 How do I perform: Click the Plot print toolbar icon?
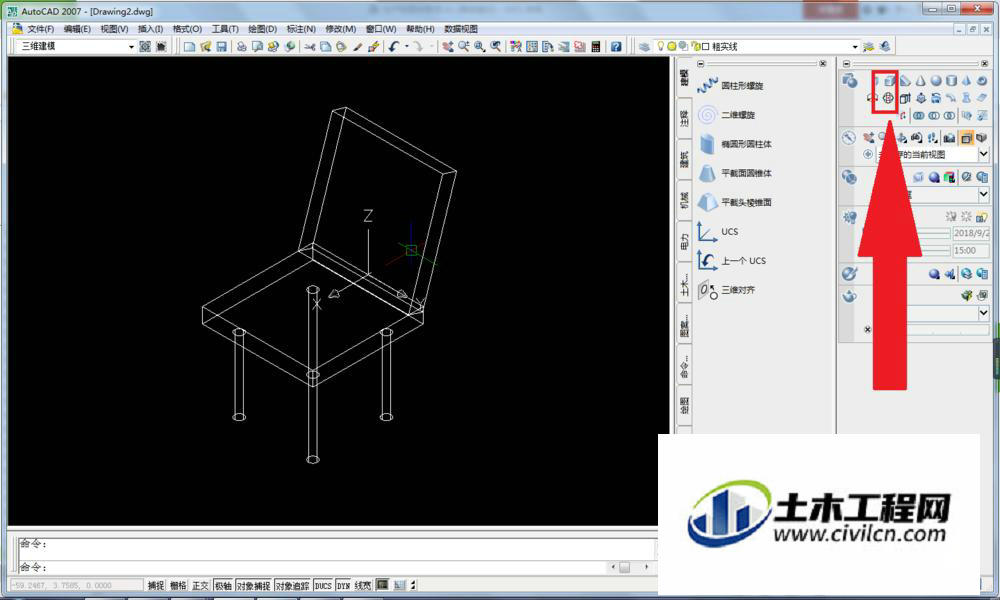(x=242, y=47)
